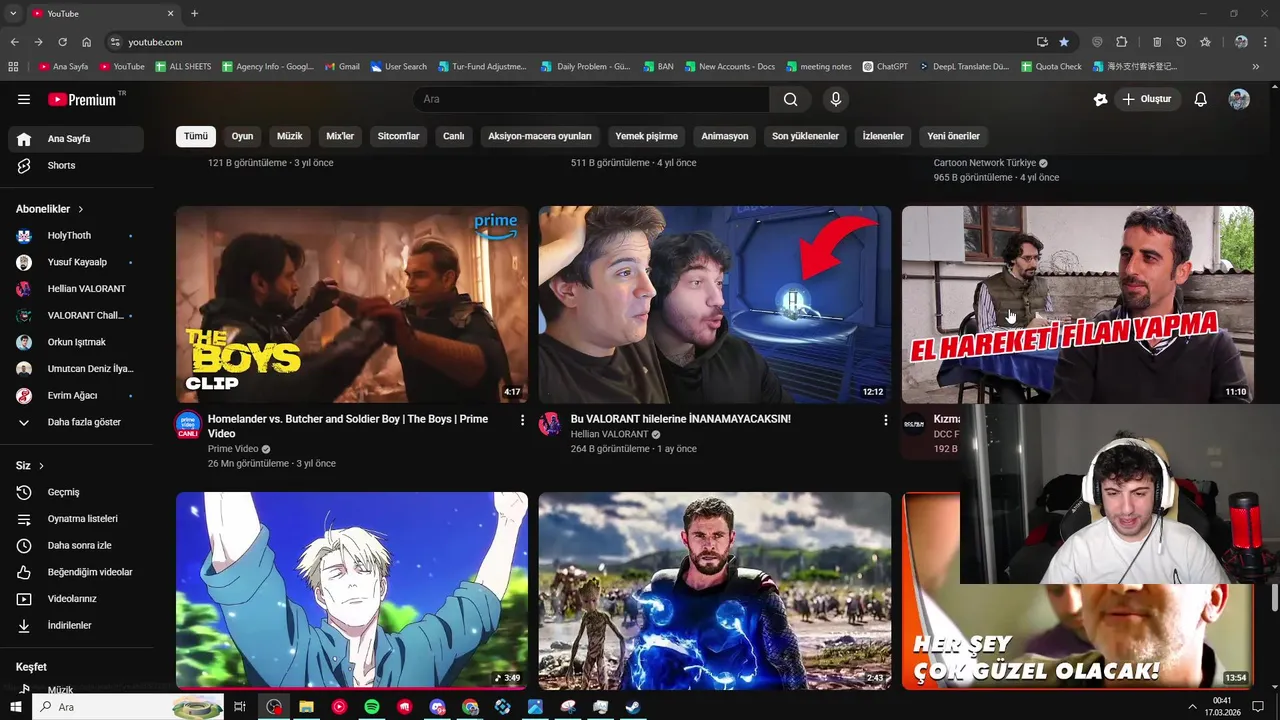Screen dimensions: 1280x720
Task: Select the Sitcom'lar filter chip
Action: pos(398,136)
